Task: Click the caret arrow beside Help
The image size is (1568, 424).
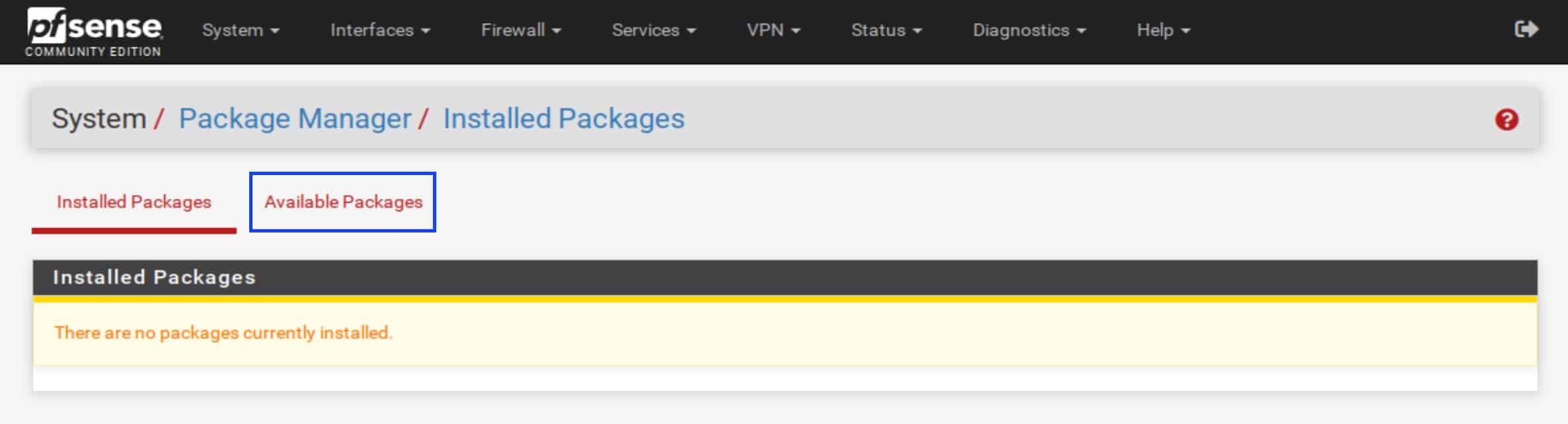Action: click(1185, 31)
